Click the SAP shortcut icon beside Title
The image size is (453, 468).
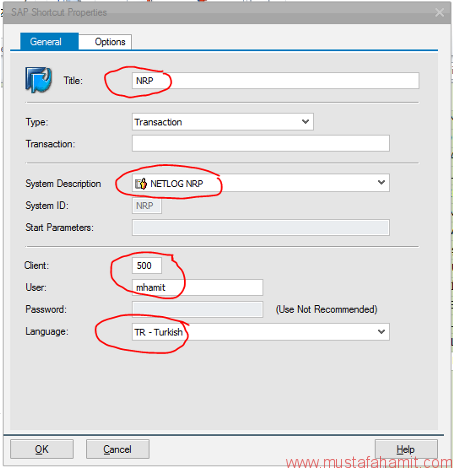[38, 79]
